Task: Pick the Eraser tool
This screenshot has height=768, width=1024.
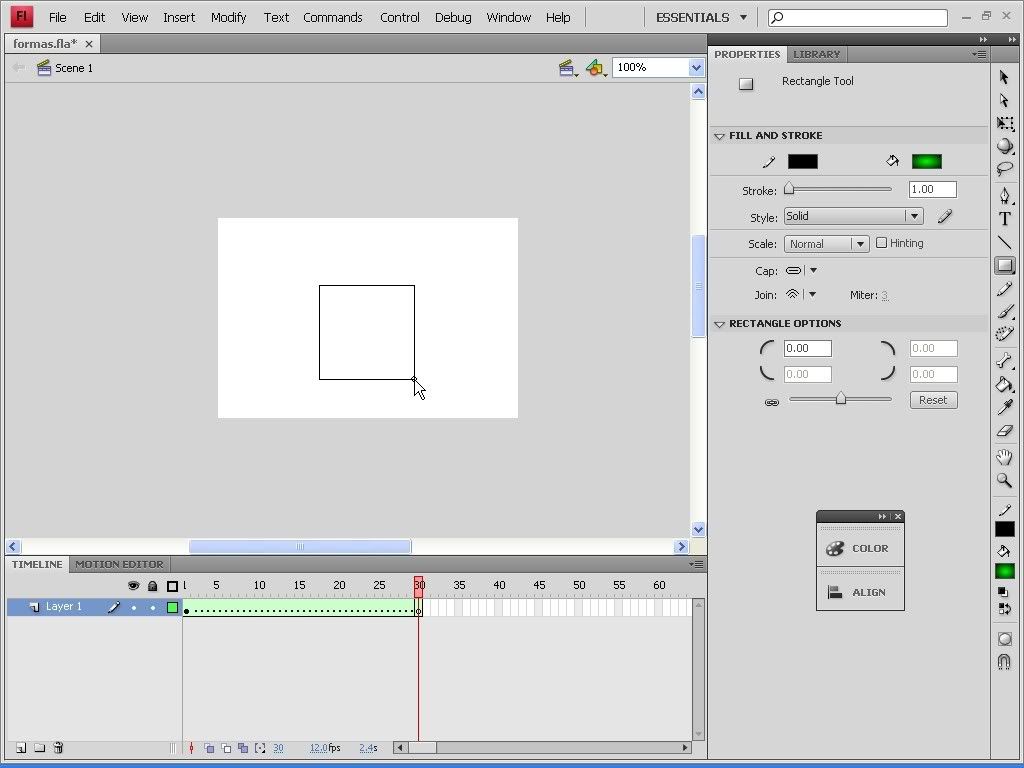Action: (x=1004, y=431)
